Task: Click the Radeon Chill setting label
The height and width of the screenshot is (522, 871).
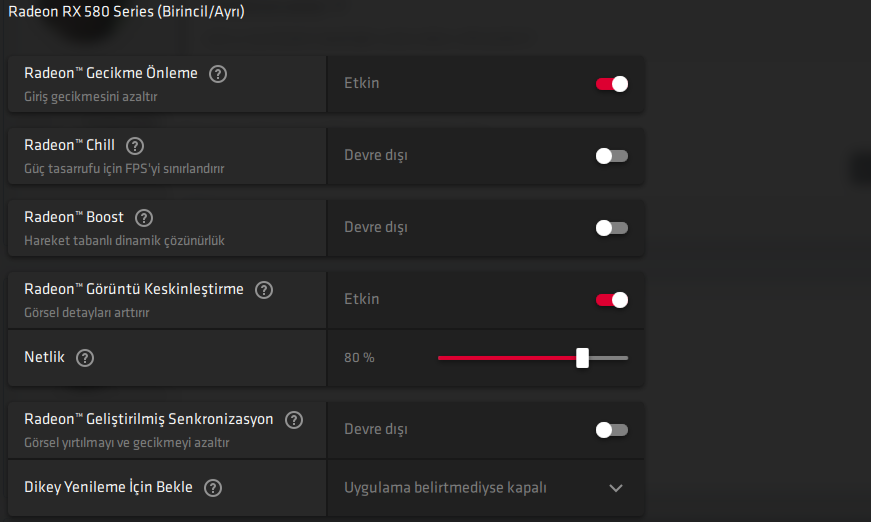Action: tap(69, 145)
